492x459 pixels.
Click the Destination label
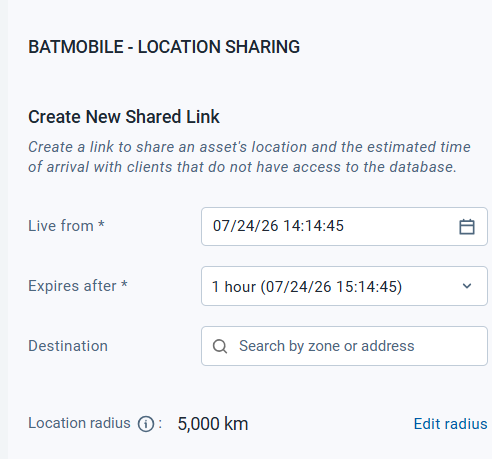68,346
